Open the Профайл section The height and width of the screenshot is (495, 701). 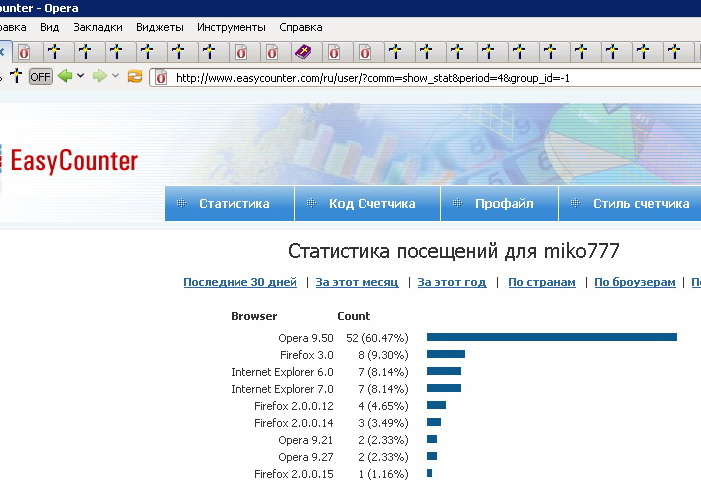pos(502,204)
